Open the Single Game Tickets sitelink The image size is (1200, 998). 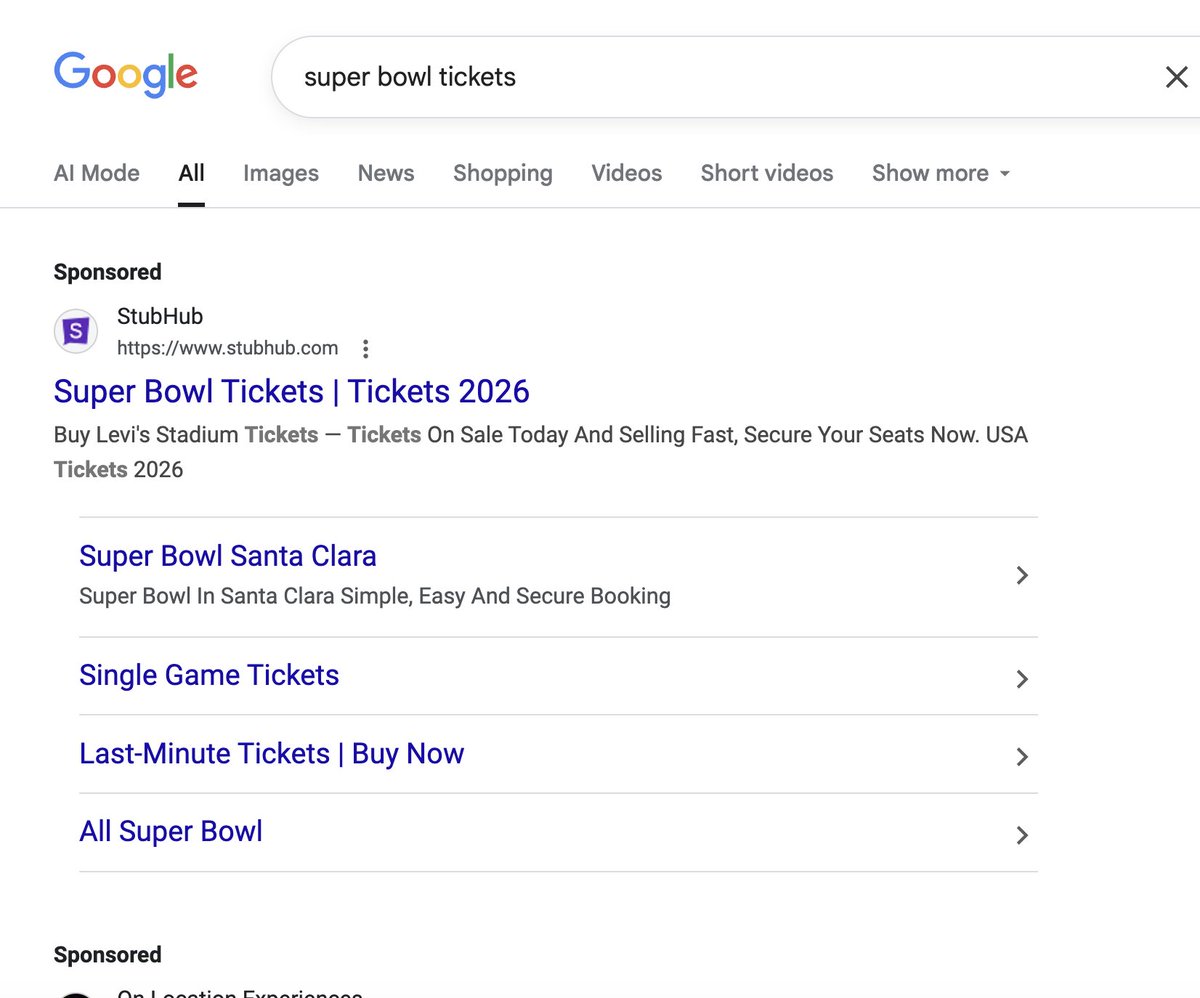[209, 676]
